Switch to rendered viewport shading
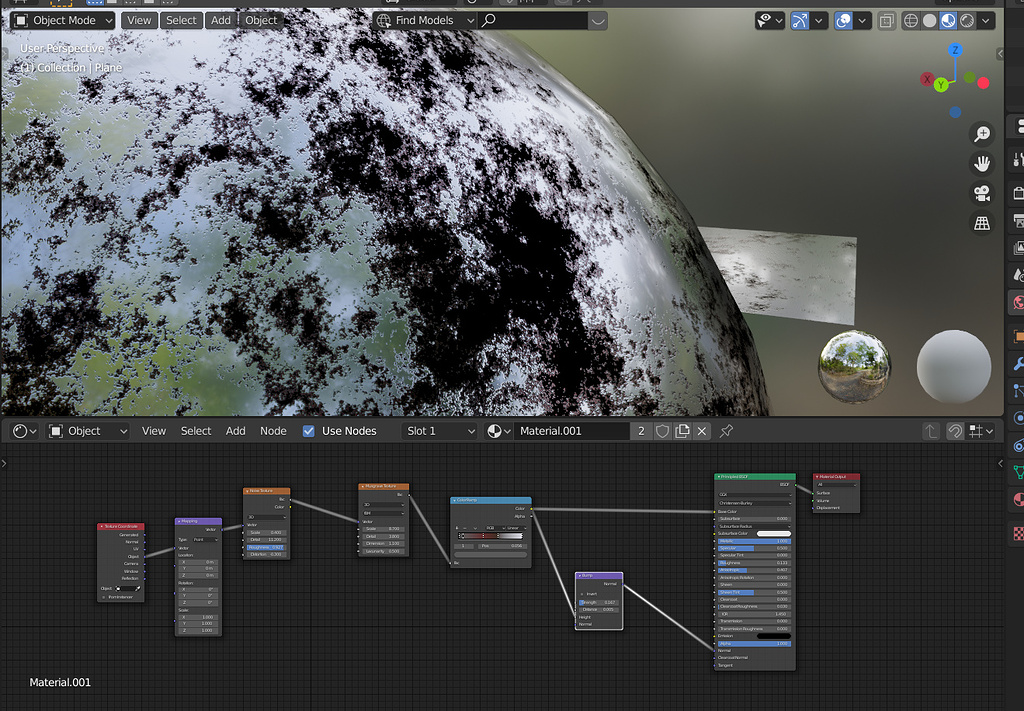This screenshot has width=1024, height=711. pyautogui.click(x=967, y=21)
